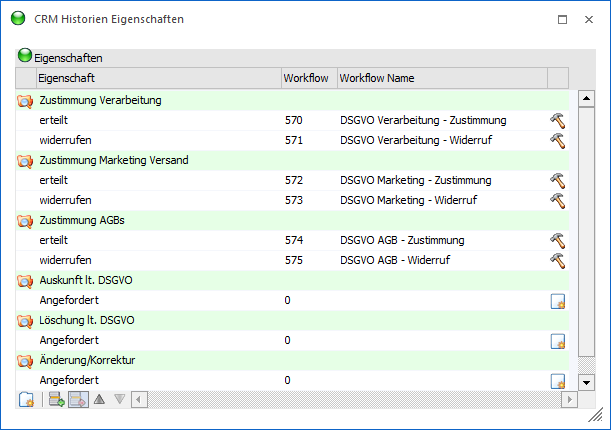Select DSGVO AGB - Zustimmung workflow name cell

pos(415,240)
